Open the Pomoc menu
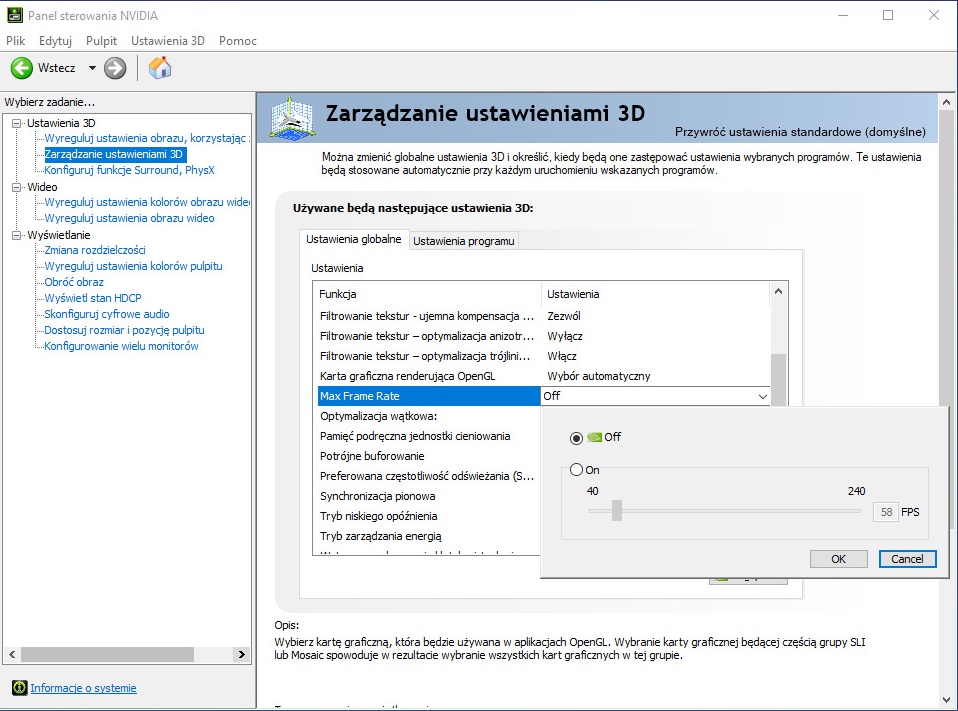 [238, 41]
